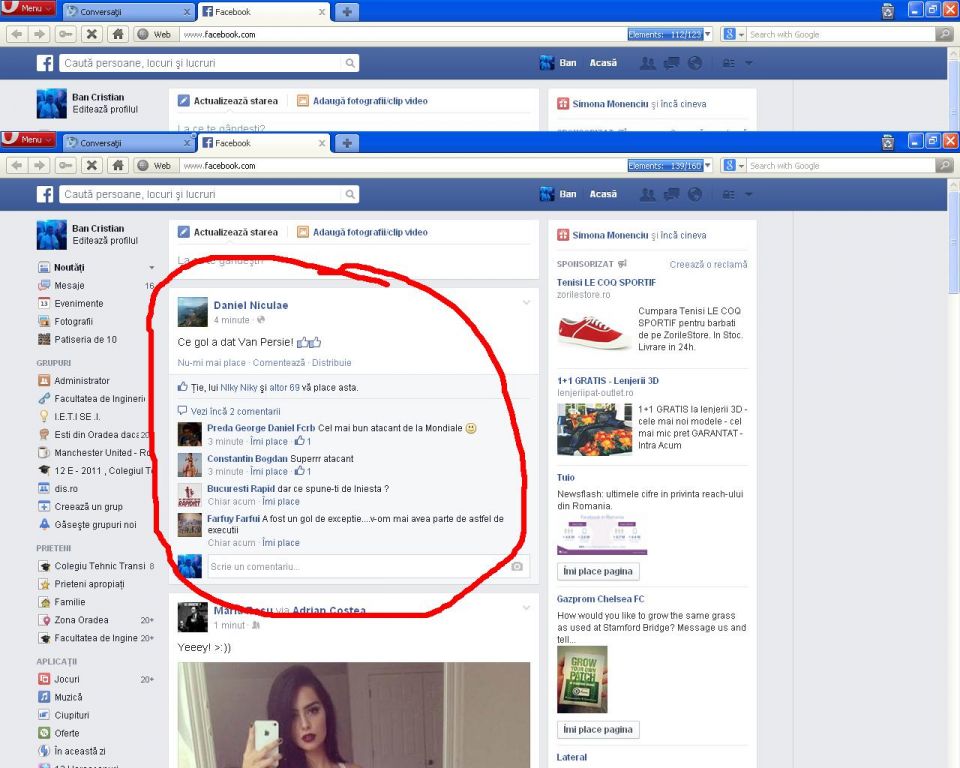This screenshot has height=768, width=960.
Task: Open notifications globe in the front Facebook header
Action: tap(695, 195)
